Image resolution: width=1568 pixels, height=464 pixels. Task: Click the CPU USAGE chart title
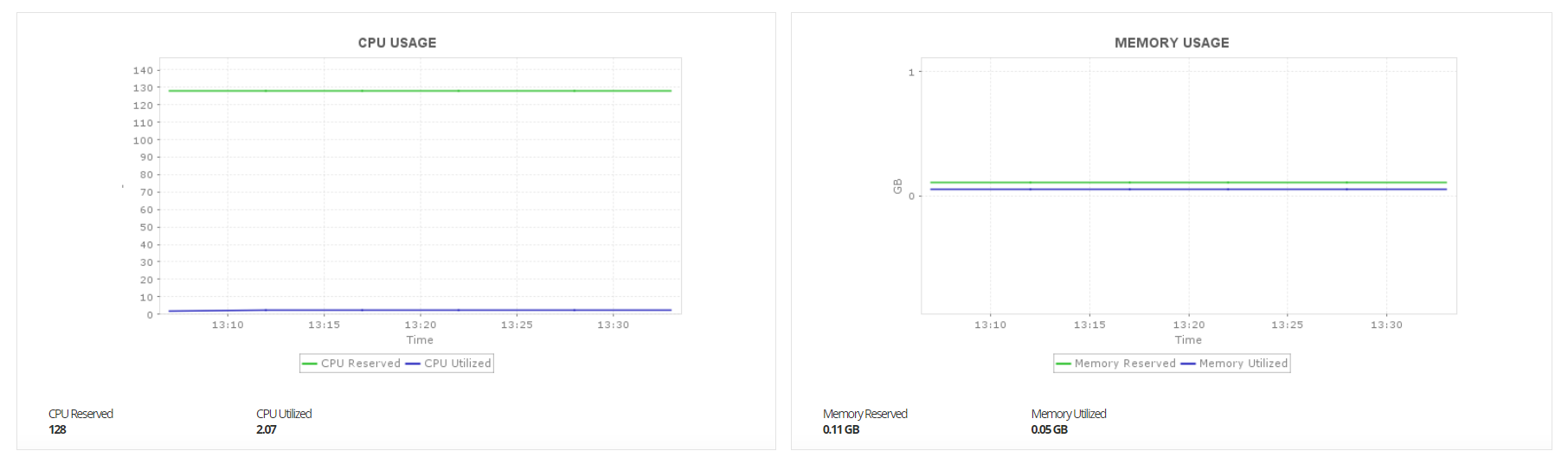(x=397, y=42)
